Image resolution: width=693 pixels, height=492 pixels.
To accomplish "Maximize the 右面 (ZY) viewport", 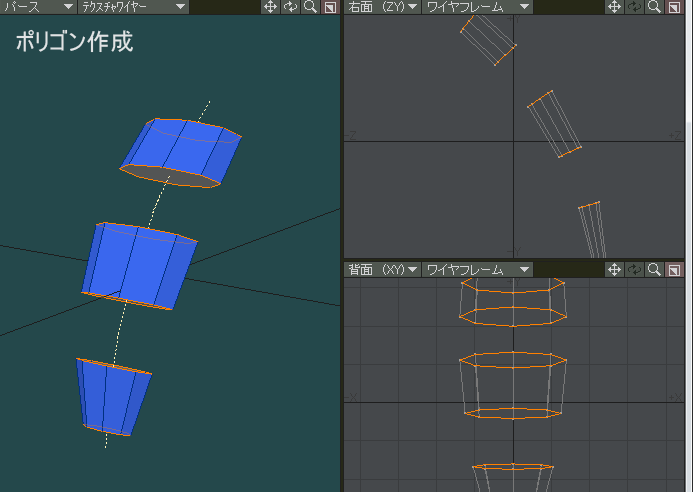I will (x=674, y=7).
